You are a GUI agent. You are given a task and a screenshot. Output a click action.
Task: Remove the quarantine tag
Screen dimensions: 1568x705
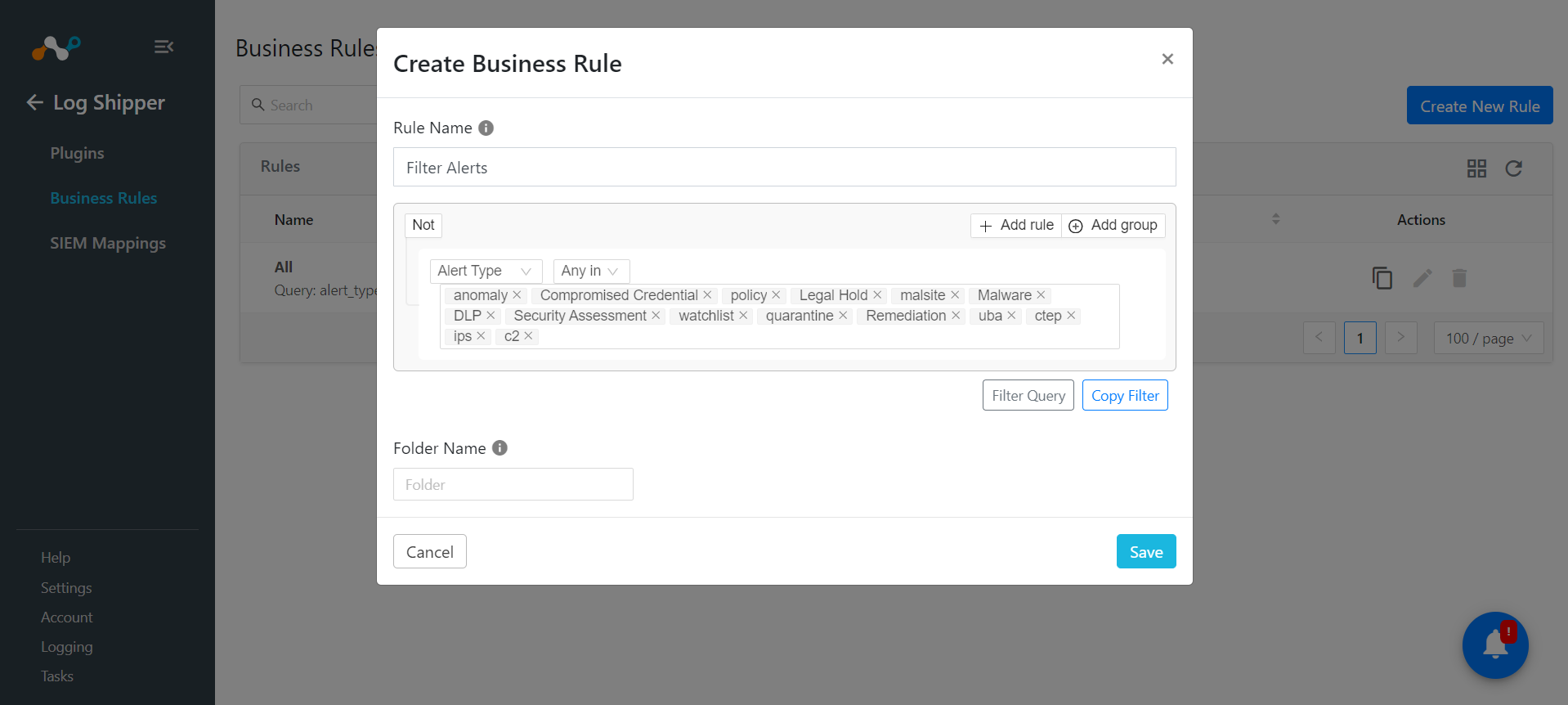pos(843,316)
